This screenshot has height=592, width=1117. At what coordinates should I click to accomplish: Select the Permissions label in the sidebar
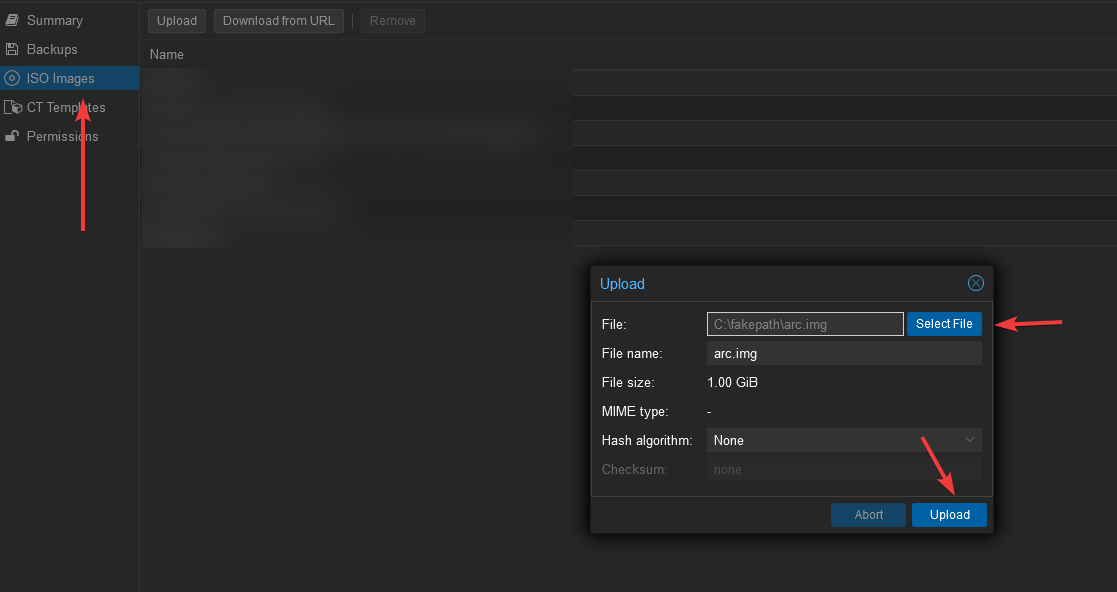point(62,136)
